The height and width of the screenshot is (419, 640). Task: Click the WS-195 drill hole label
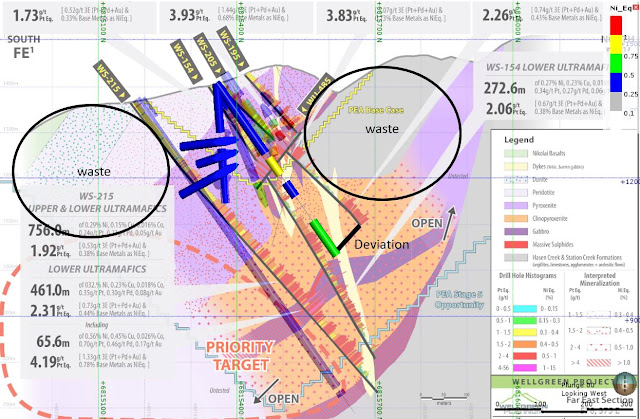(x=233, y=47)
